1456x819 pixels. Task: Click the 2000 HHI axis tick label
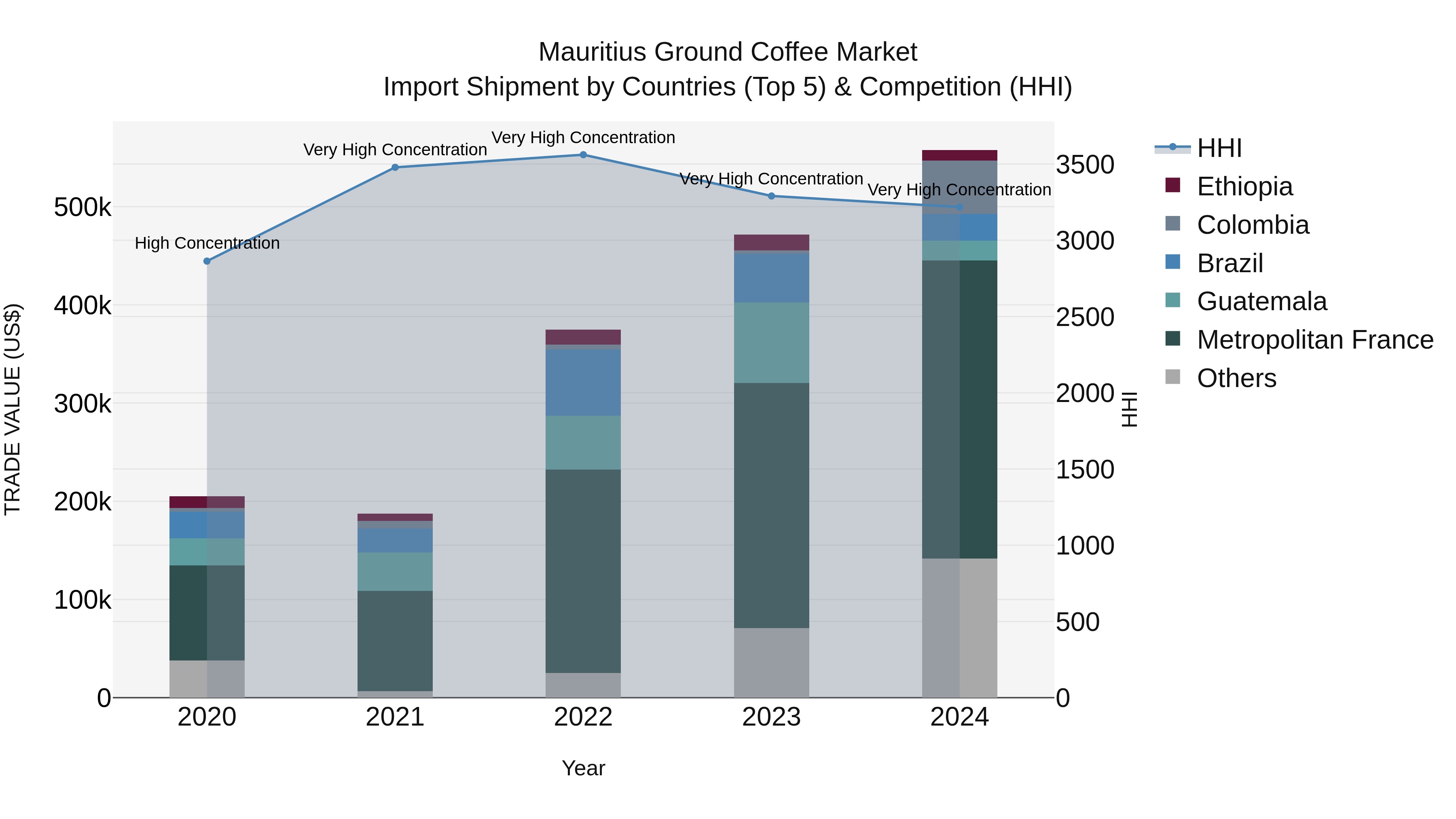1085,394
